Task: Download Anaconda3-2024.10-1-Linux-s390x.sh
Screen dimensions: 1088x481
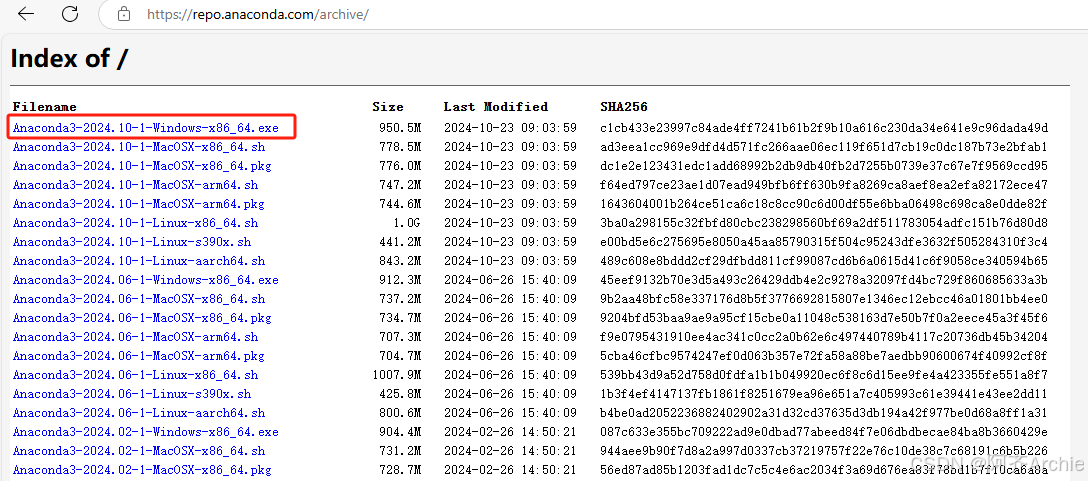Action: point(132,242)
